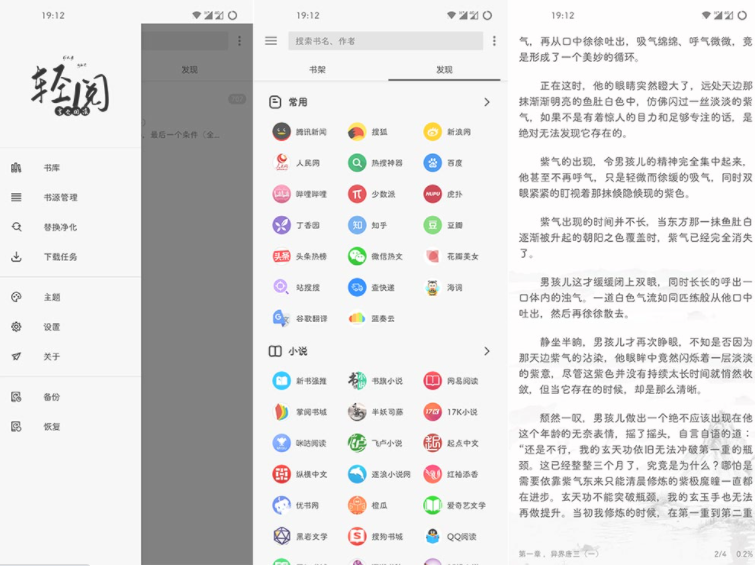Expand the 常用 section arrow
This screenshot has width=755, height=566.
coord(487,102)
